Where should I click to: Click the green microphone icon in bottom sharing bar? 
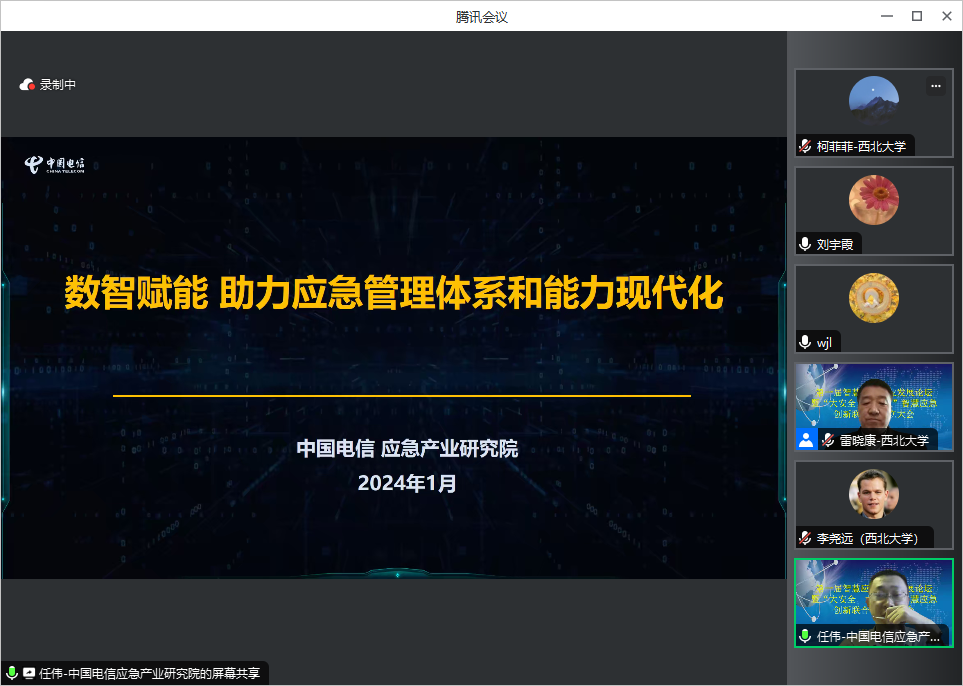12,674
